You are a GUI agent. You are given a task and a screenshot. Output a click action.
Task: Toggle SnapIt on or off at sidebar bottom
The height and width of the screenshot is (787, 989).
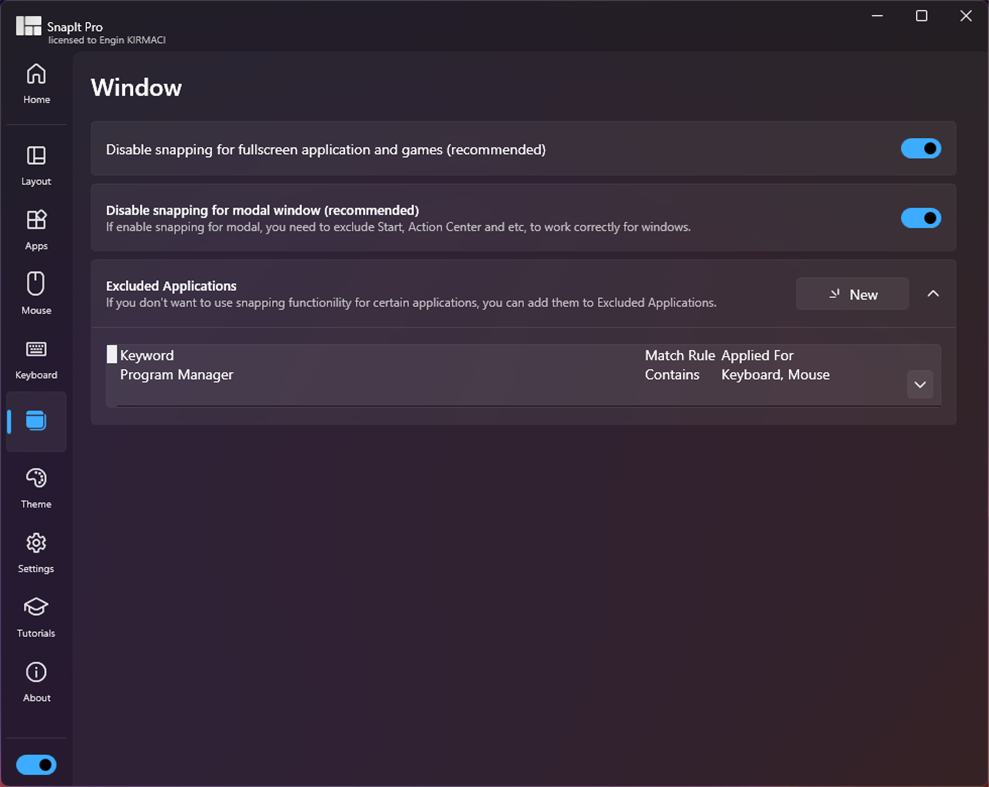(x=36, y=764)
